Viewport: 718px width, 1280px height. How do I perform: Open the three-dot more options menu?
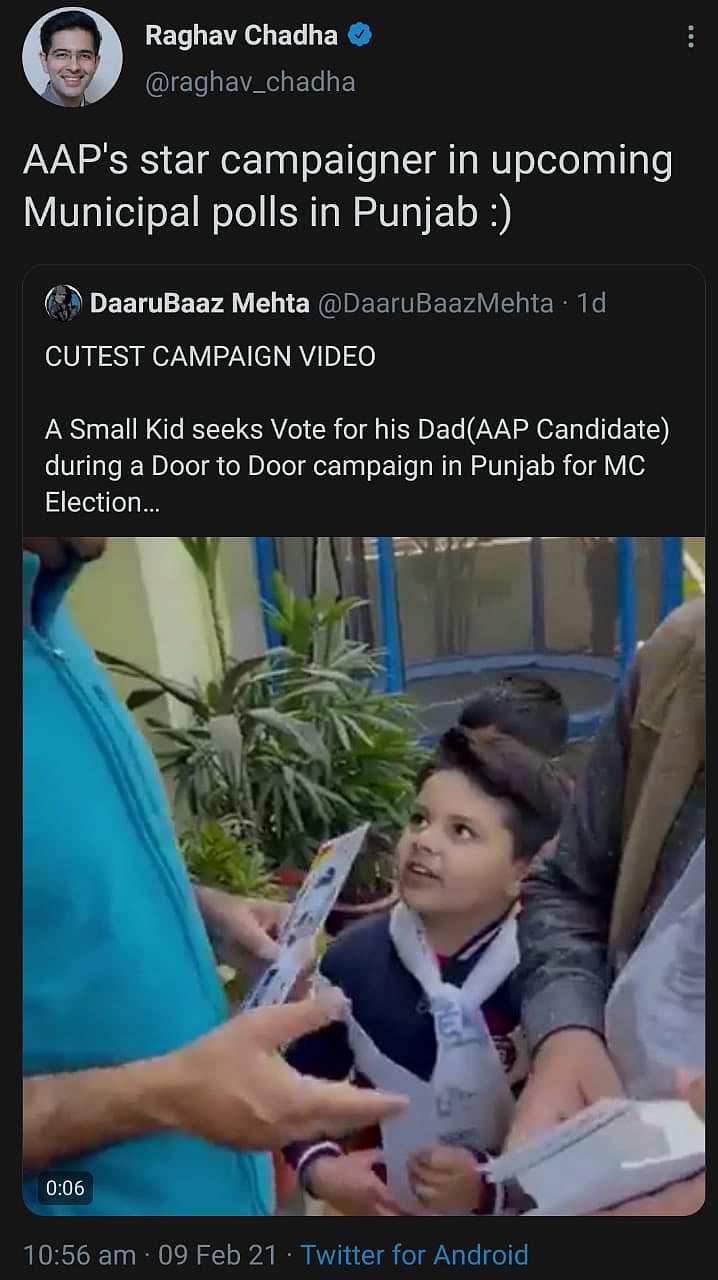click(690, 38)
